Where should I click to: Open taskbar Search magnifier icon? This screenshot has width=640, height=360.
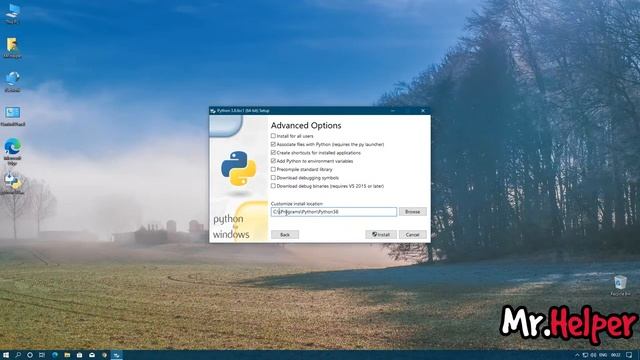click(18, 355)
